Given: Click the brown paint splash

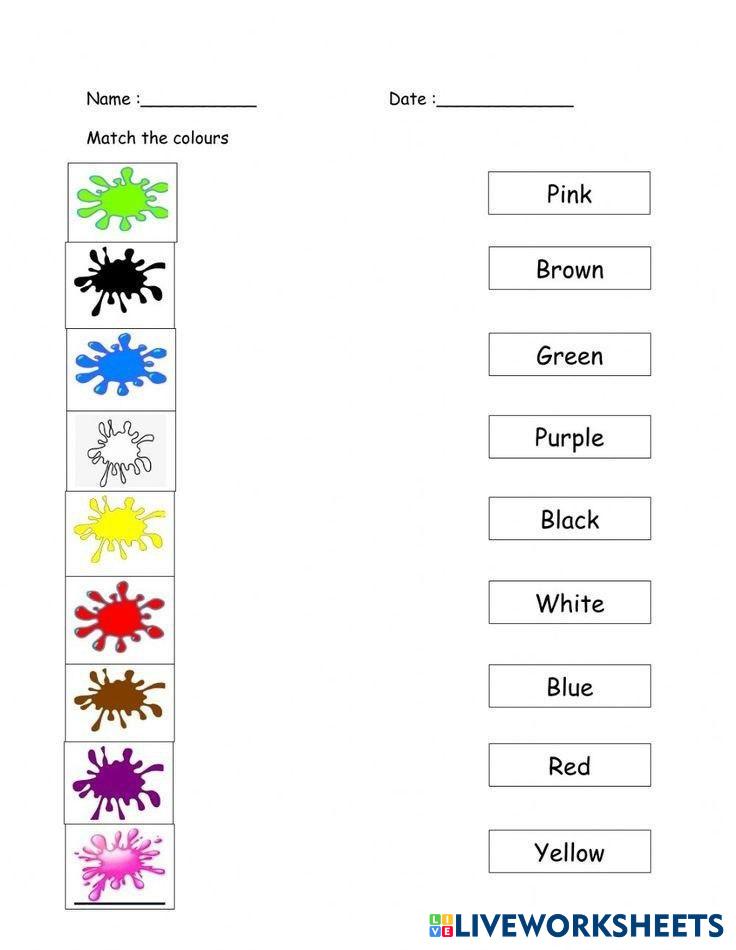Looking at the screenshot, I should (120, 699).
